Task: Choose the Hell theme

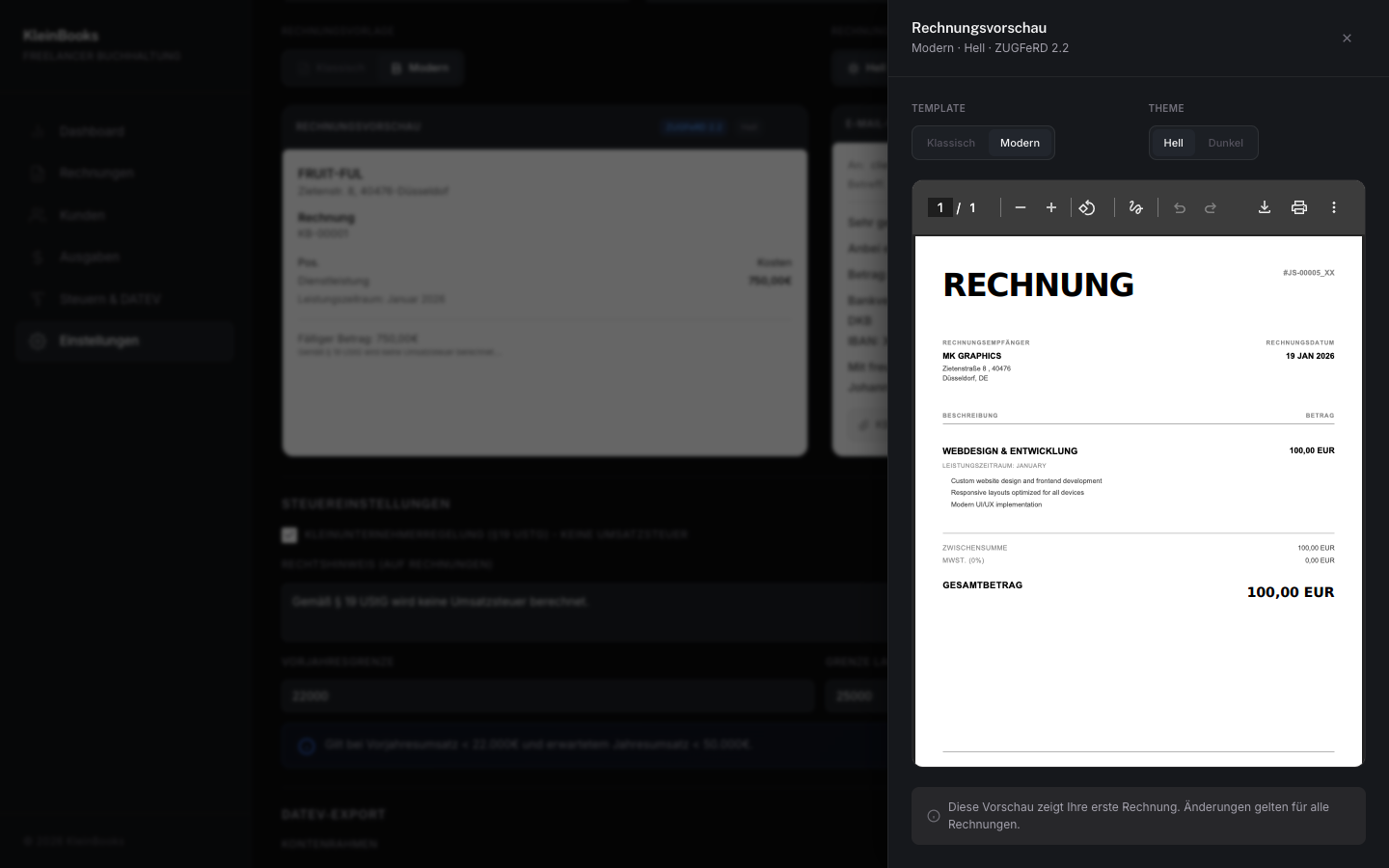Action: pyautogui.click(x=1173, y=143)
